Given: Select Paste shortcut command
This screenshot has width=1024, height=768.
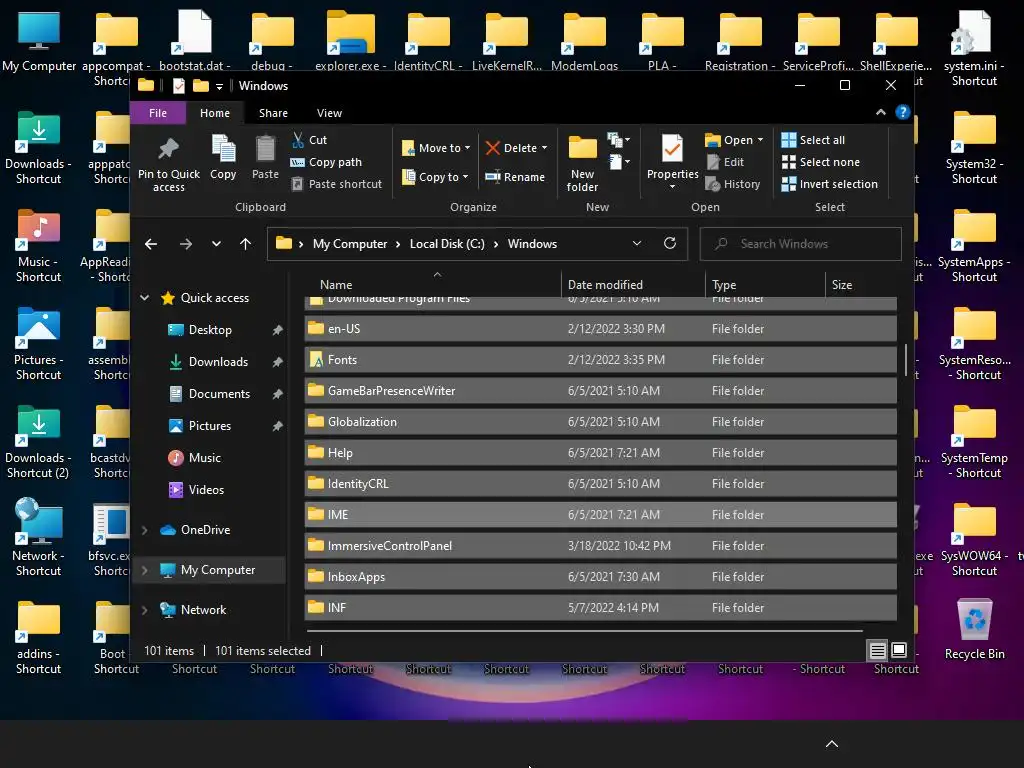Looking at the screenshot, I should 336,184.
